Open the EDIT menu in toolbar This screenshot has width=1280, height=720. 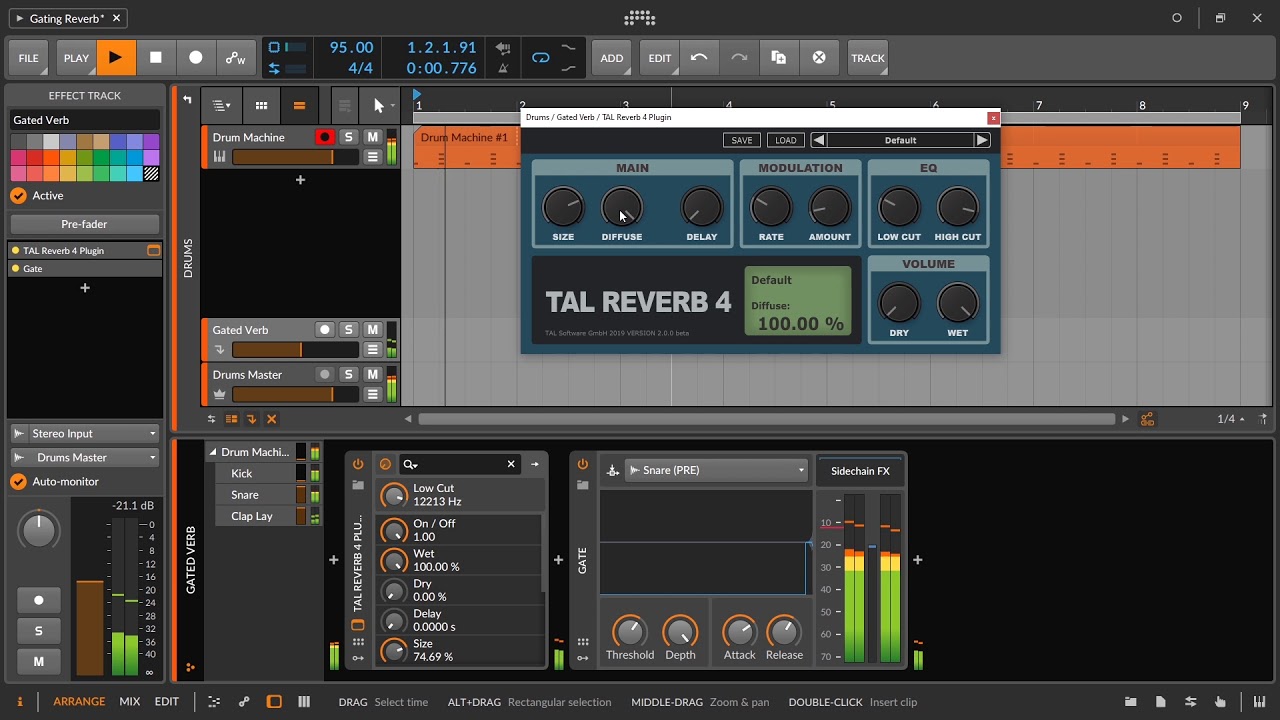[x=660, y=58]
